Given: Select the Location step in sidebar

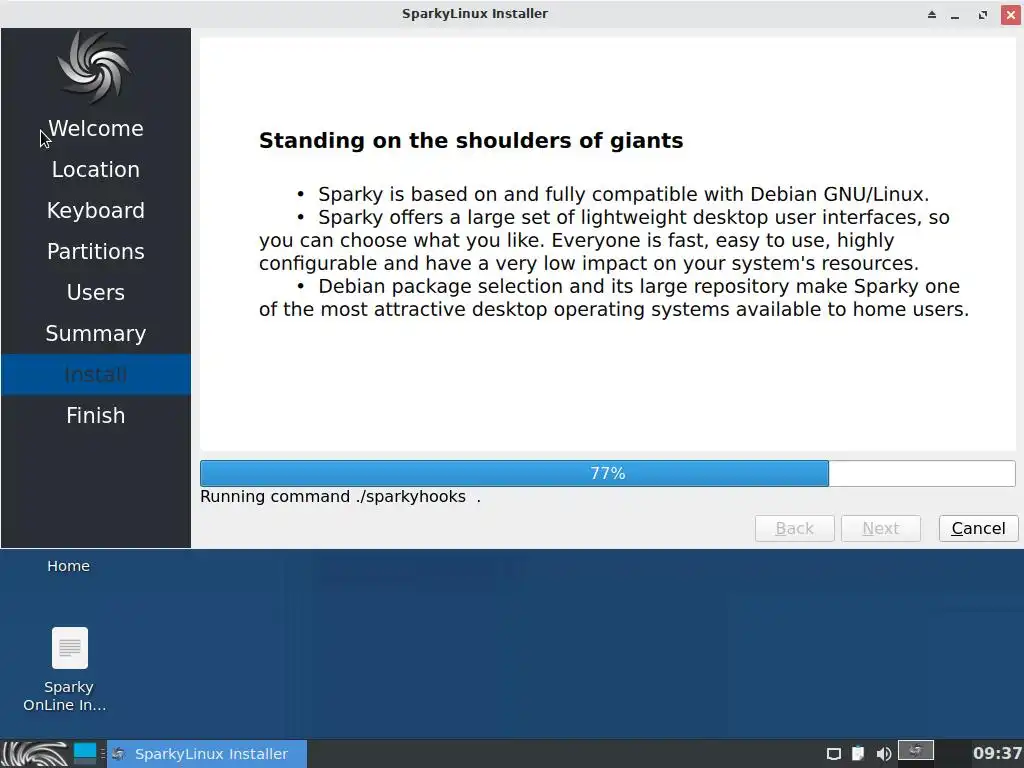Looking at the screenshot, I should pyautogui.click(x=95, y=170).
